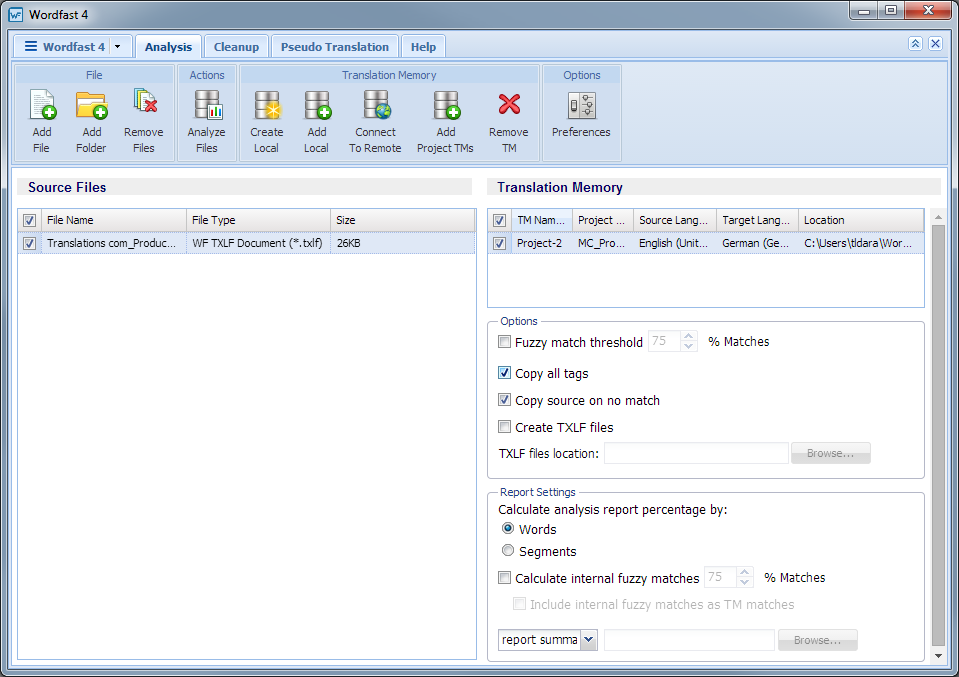Sort by Size column header
Viewport: 959px width, 677px height.
402,220
